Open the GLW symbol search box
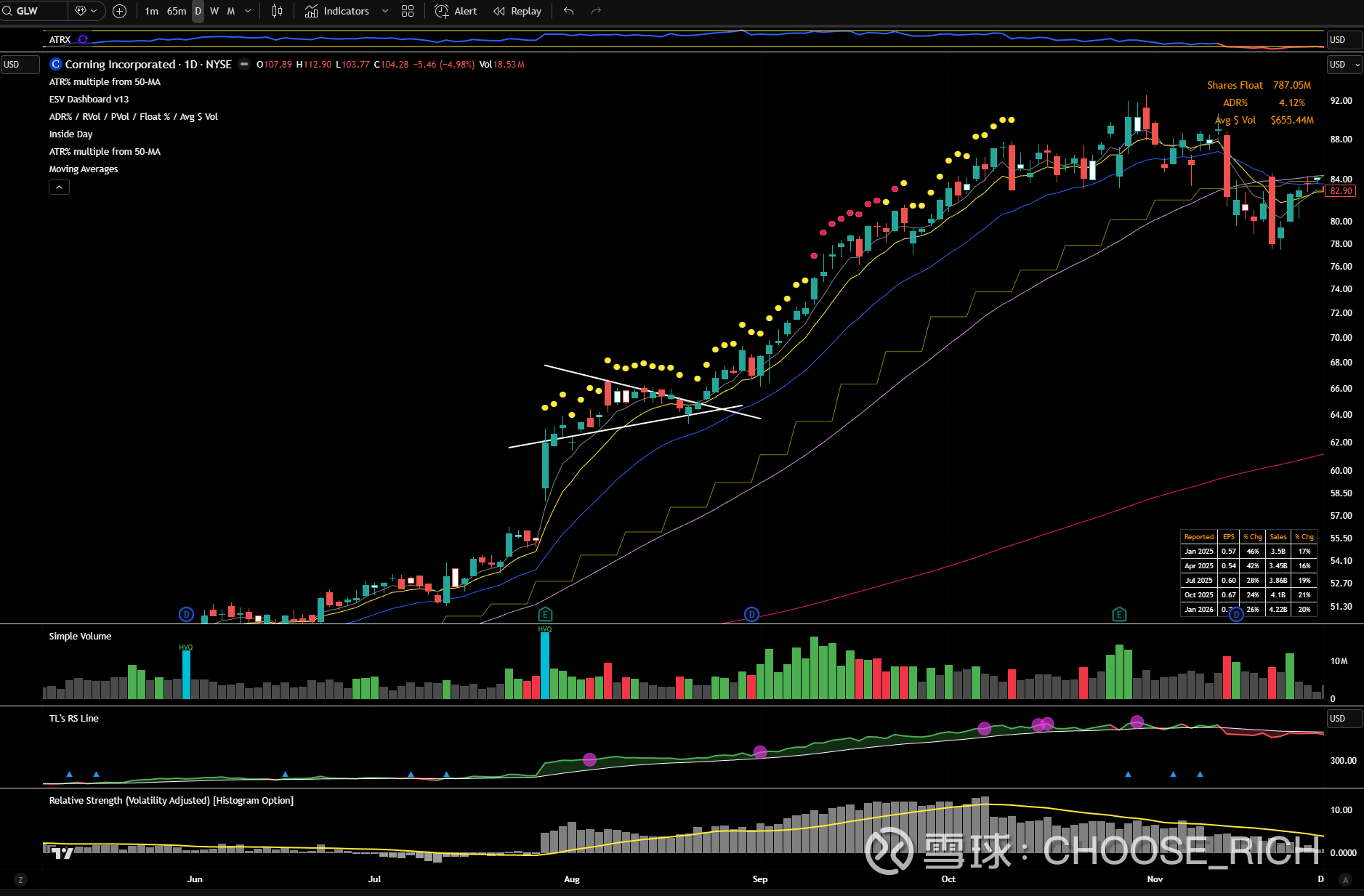1364x896 pixels. click(34, 11)
